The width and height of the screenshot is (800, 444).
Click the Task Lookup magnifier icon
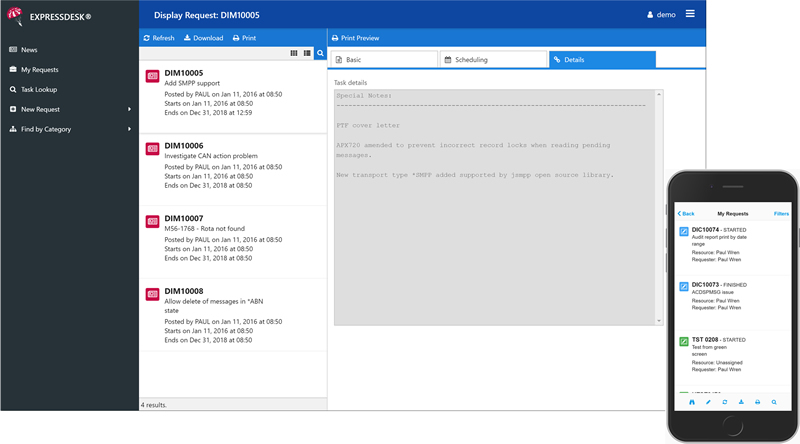click(x=13, y=89)
